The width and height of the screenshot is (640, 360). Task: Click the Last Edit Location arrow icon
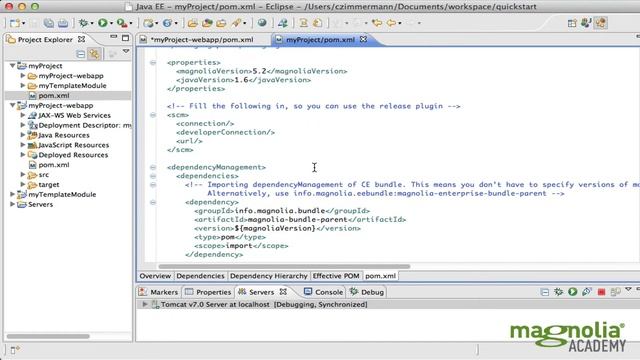377,23
